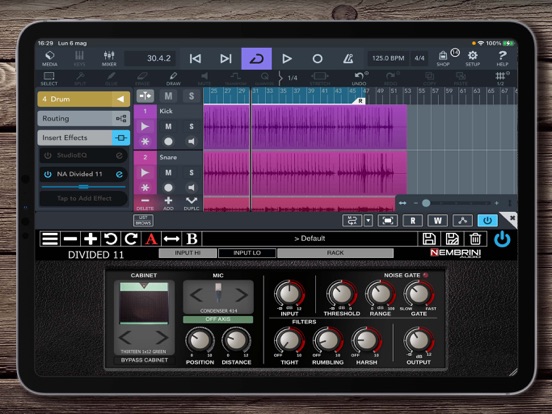Jump to next marker
The width and height of the screenshot is (552, 414).
226,59
